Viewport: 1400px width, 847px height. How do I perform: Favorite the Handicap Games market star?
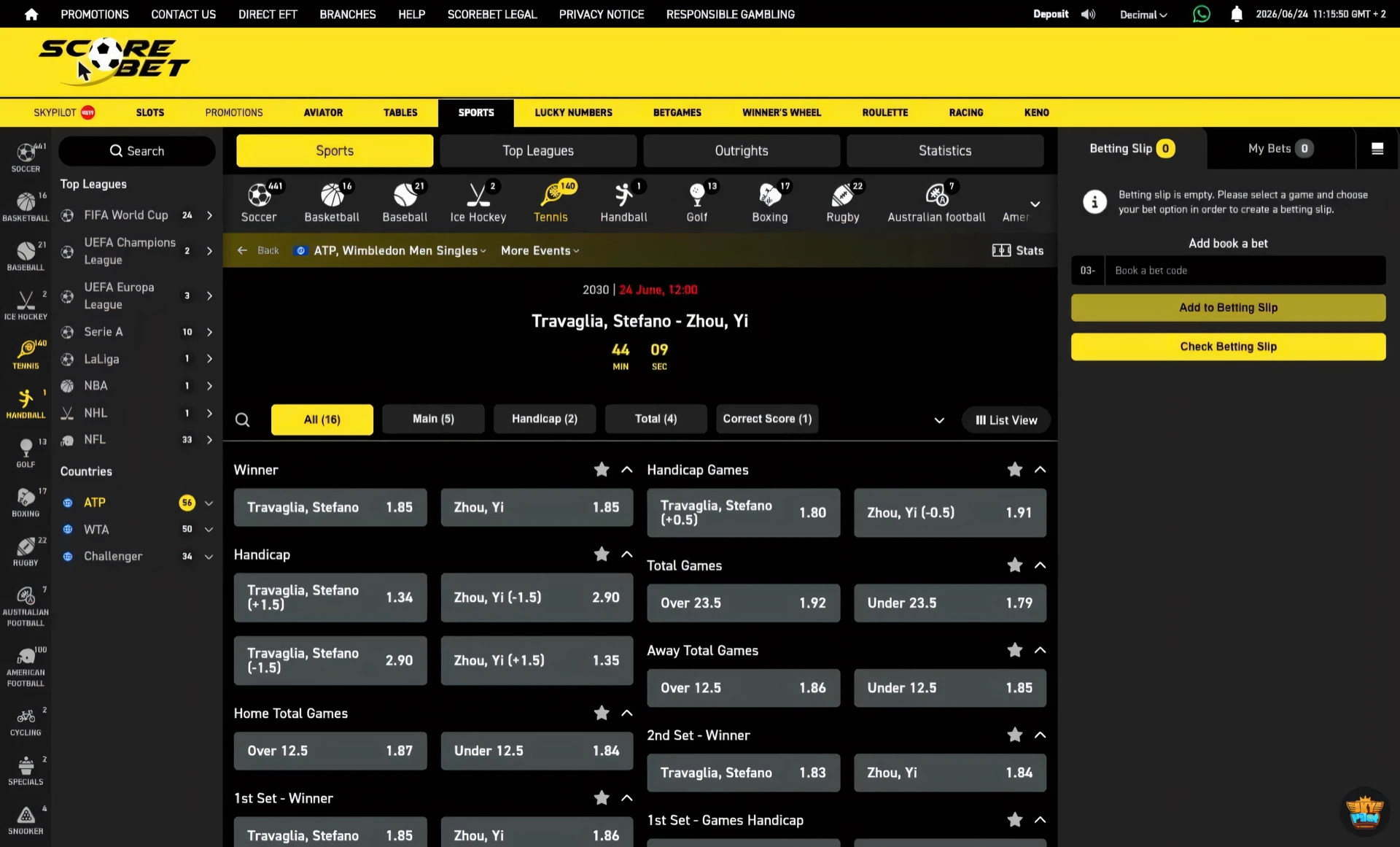1015,469
